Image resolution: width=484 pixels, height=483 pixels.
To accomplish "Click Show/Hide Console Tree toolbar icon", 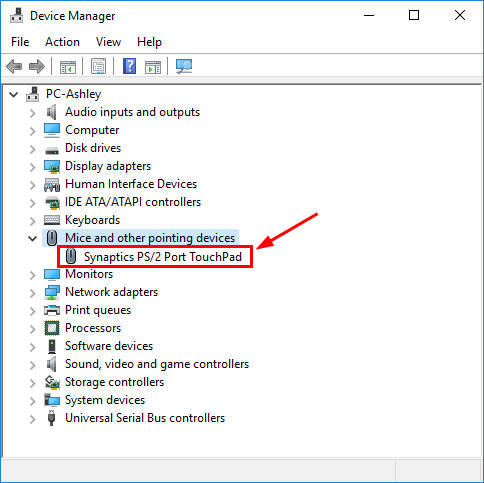I will pyautogui.click(x=68, y=67).
